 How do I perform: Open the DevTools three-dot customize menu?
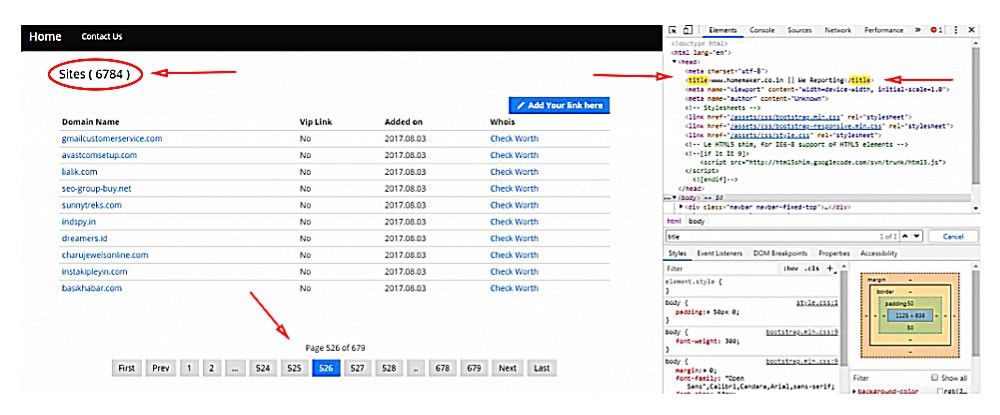click(956, 30)
